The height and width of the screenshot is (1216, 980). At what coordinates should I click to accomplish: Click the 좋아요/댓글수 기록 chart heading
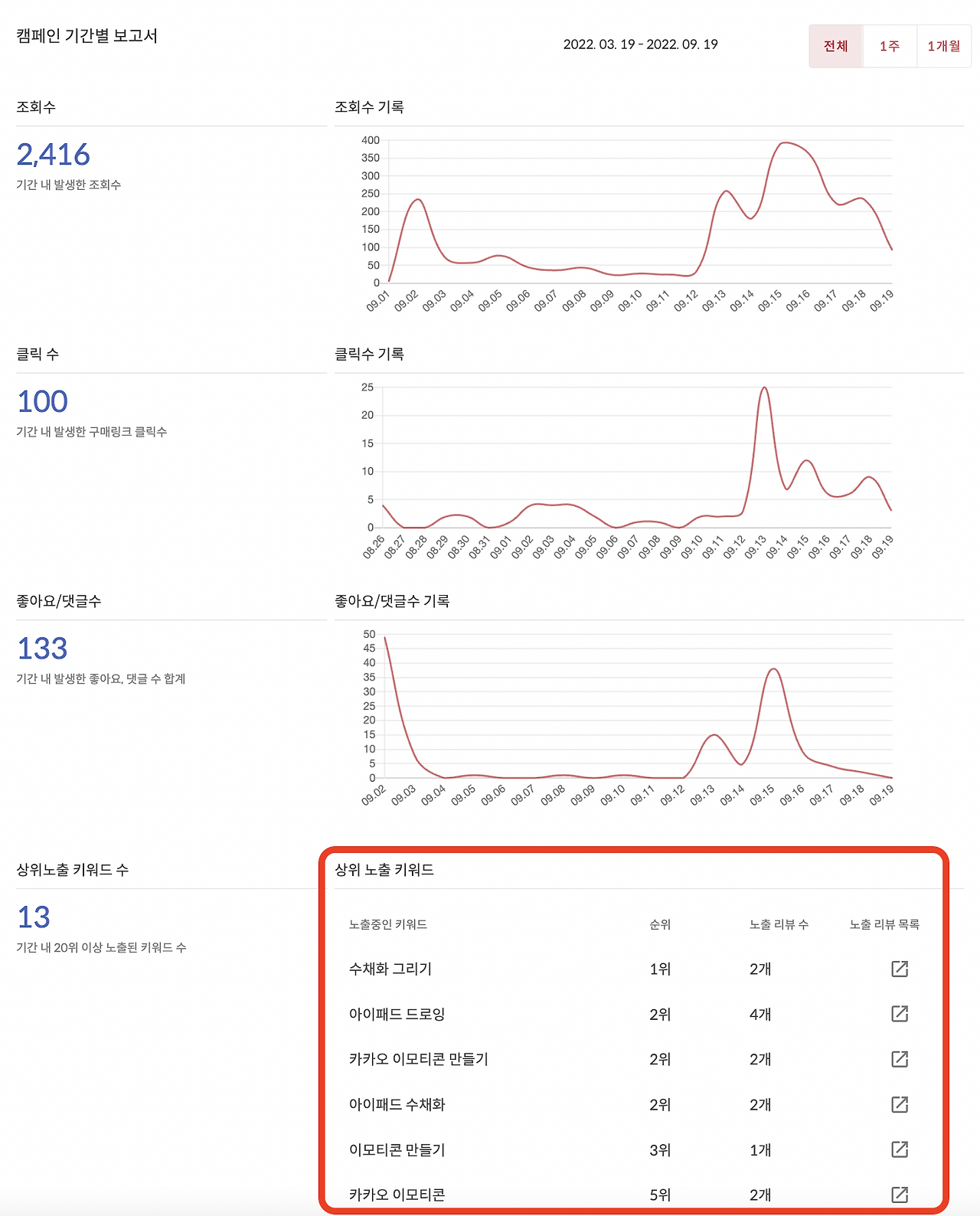click(392, 601)
